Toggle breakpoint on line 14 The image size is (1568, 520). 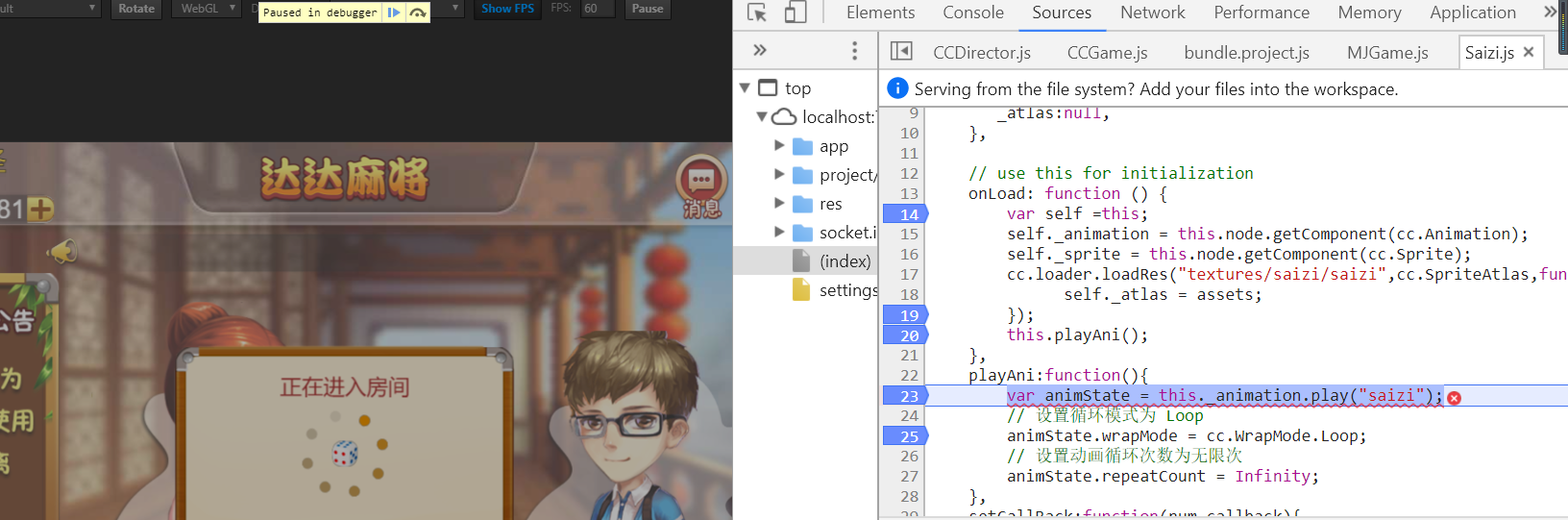click(905, 214)
